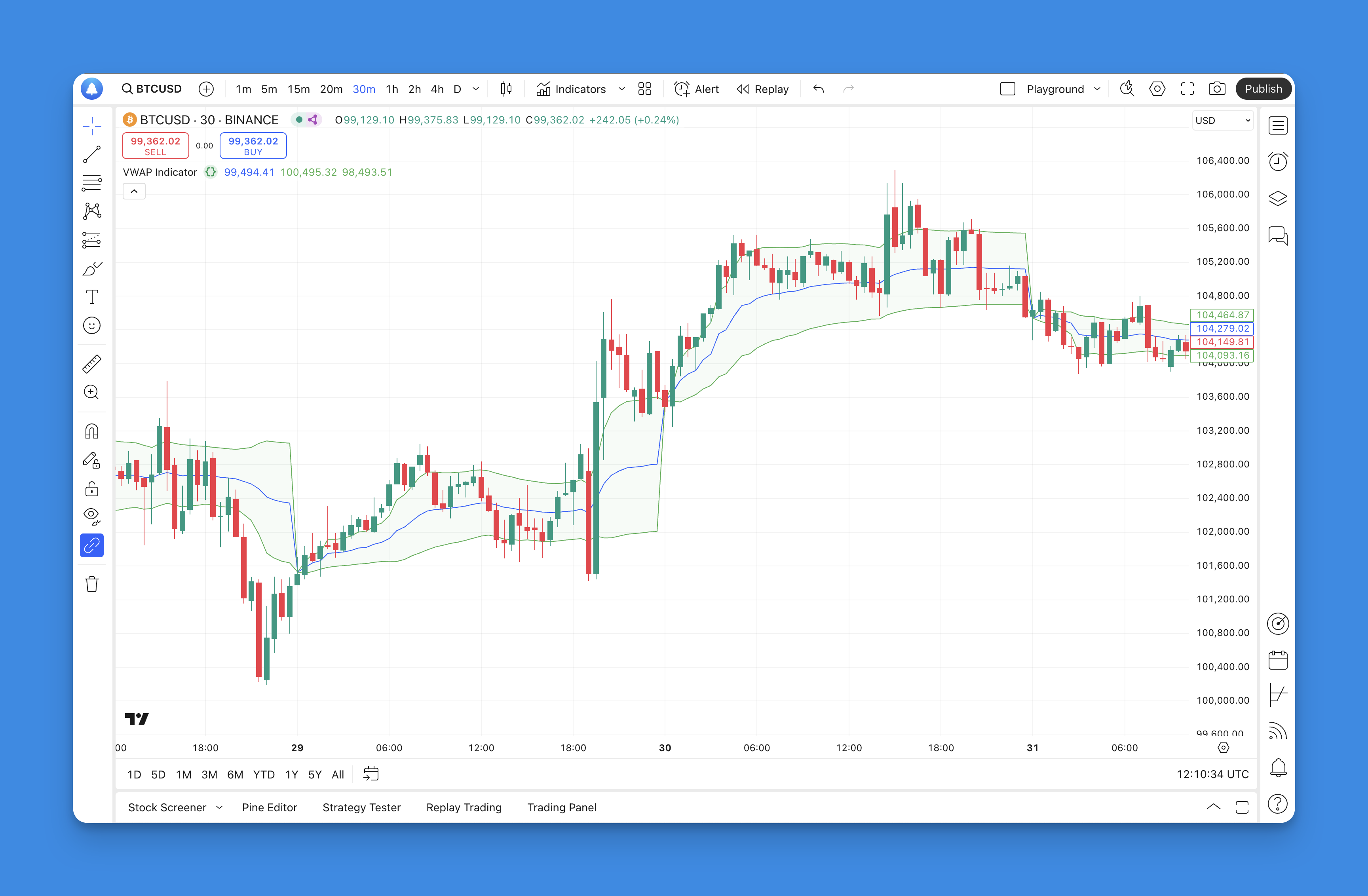Open the emoji icons tool
This screenshot has width=1368, height=896.
tap(92, 326)
